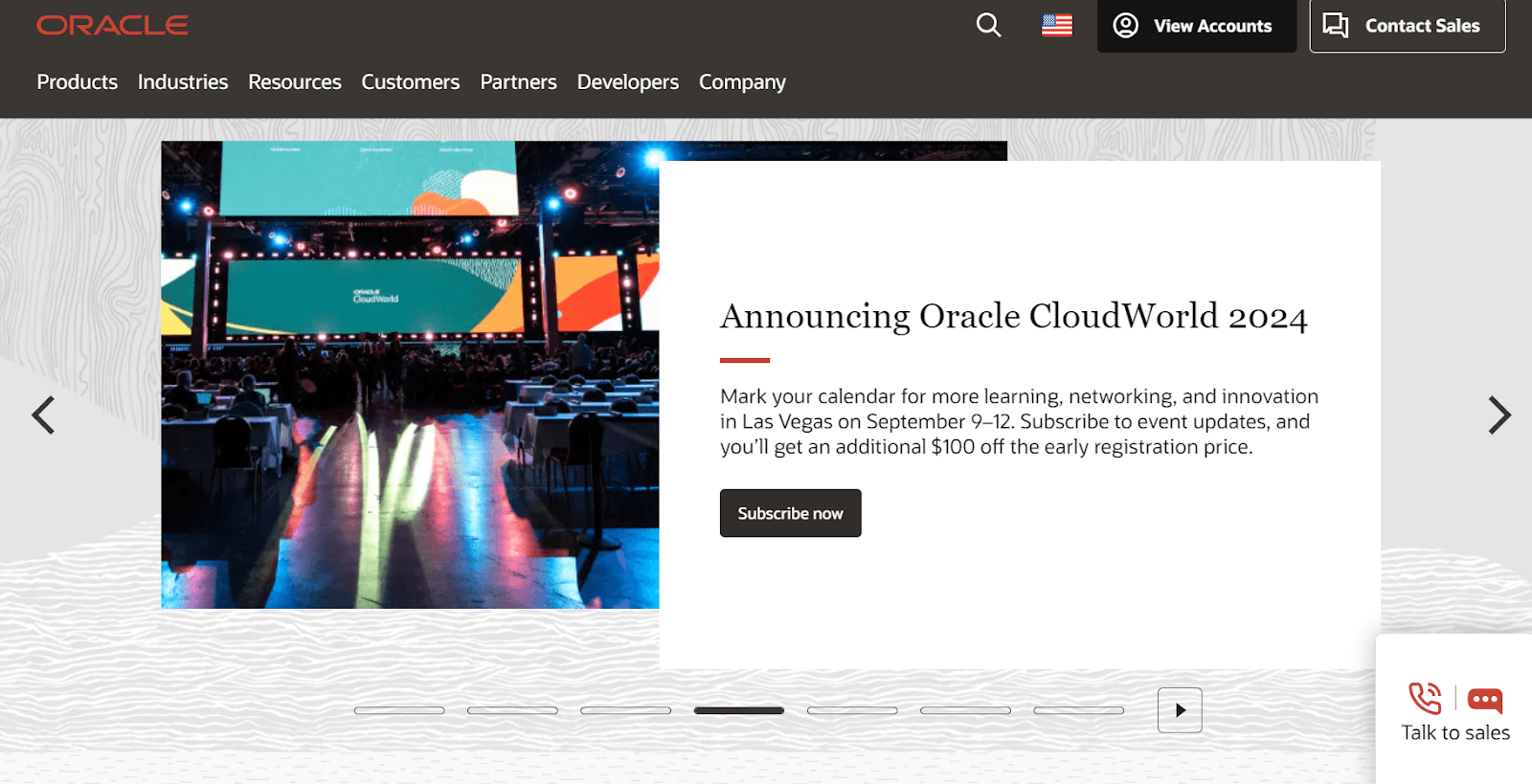The width and height of the screenshot is (1532, 784).
Task: Open the Developers menu
Action: coord(628,82)
